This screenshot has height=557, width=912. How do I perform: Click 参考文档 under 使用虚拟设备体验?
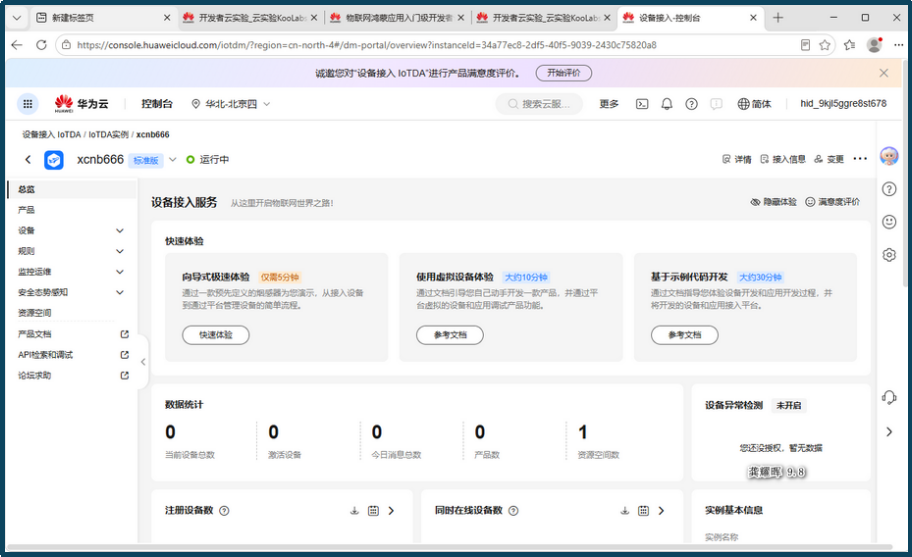point(450,335)
